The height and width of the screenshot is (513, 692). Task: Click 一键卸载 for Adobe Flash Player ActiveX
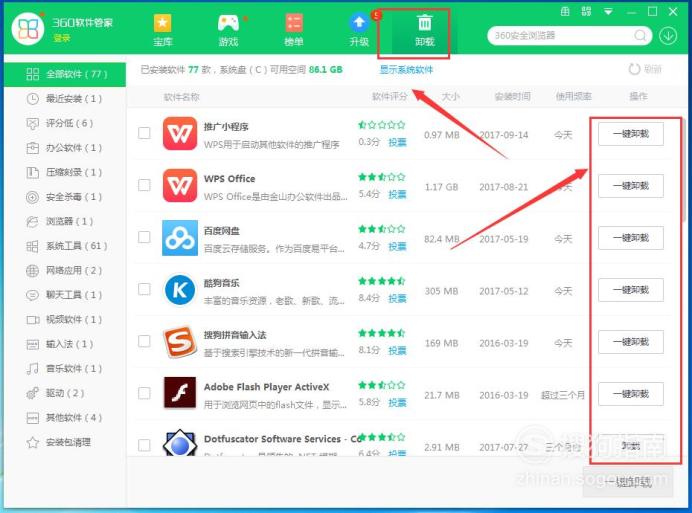[631, 394]
